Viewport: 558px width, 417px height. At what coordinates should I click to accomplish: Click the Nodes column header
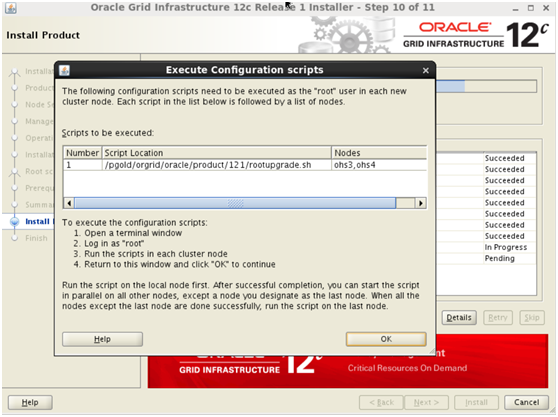click(379, 153)
